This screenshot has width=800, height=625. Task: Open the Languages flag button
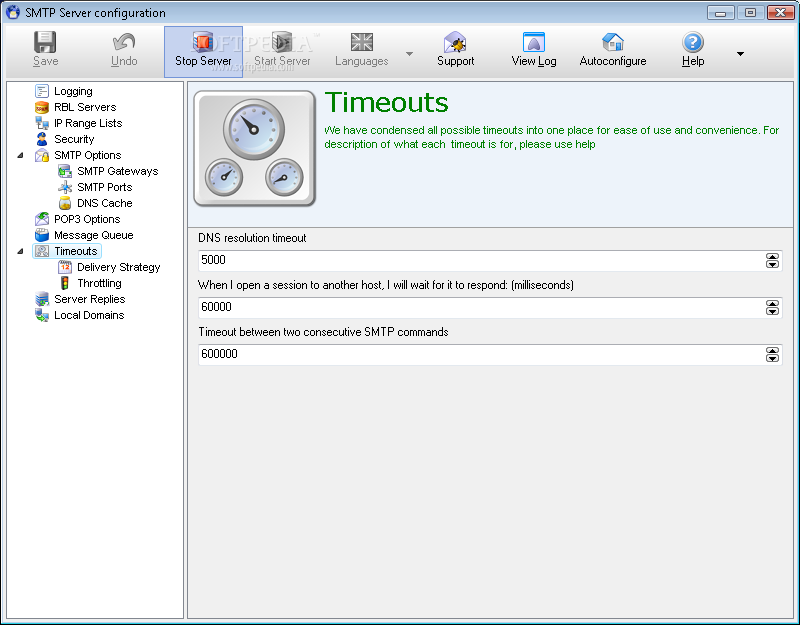tap(361, 50)
